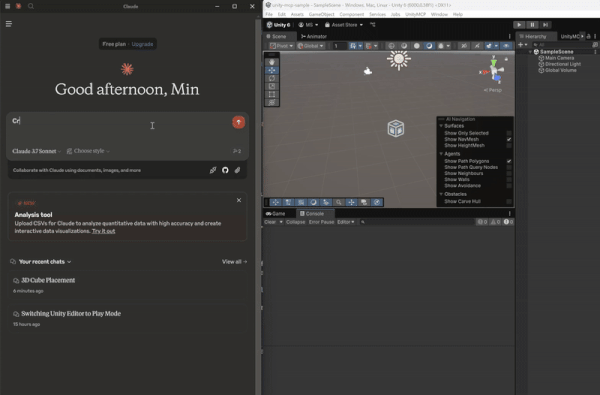Click the GitHub icon below chat input
Image resolution: width=600 pixels, height=395 pixels.
(x=225, y=170)
